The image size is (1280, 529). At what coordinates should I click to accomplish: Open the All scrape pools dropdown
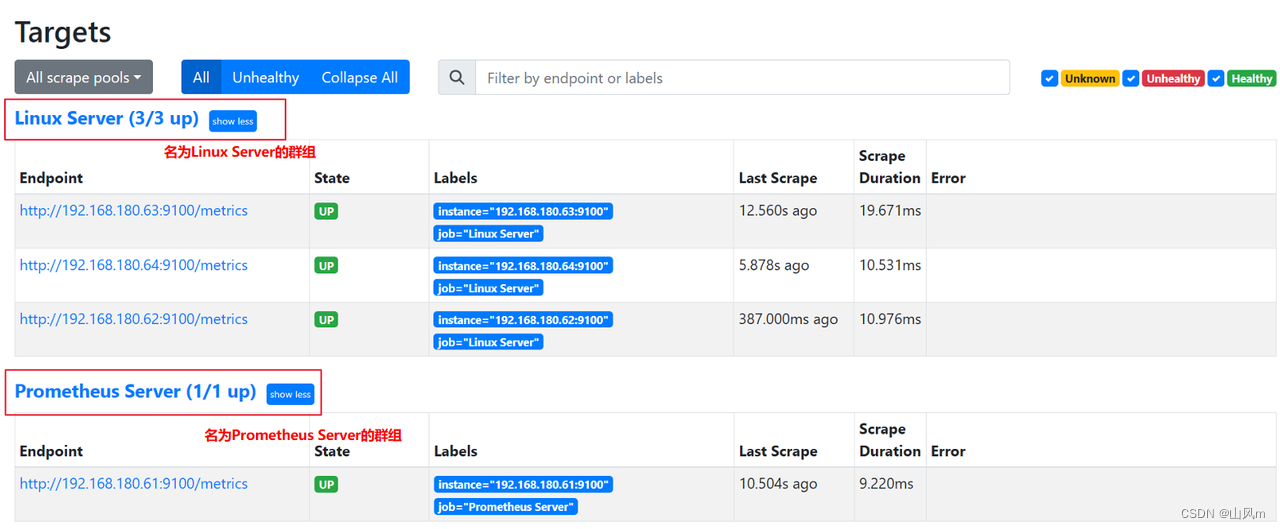coord(83,77)
